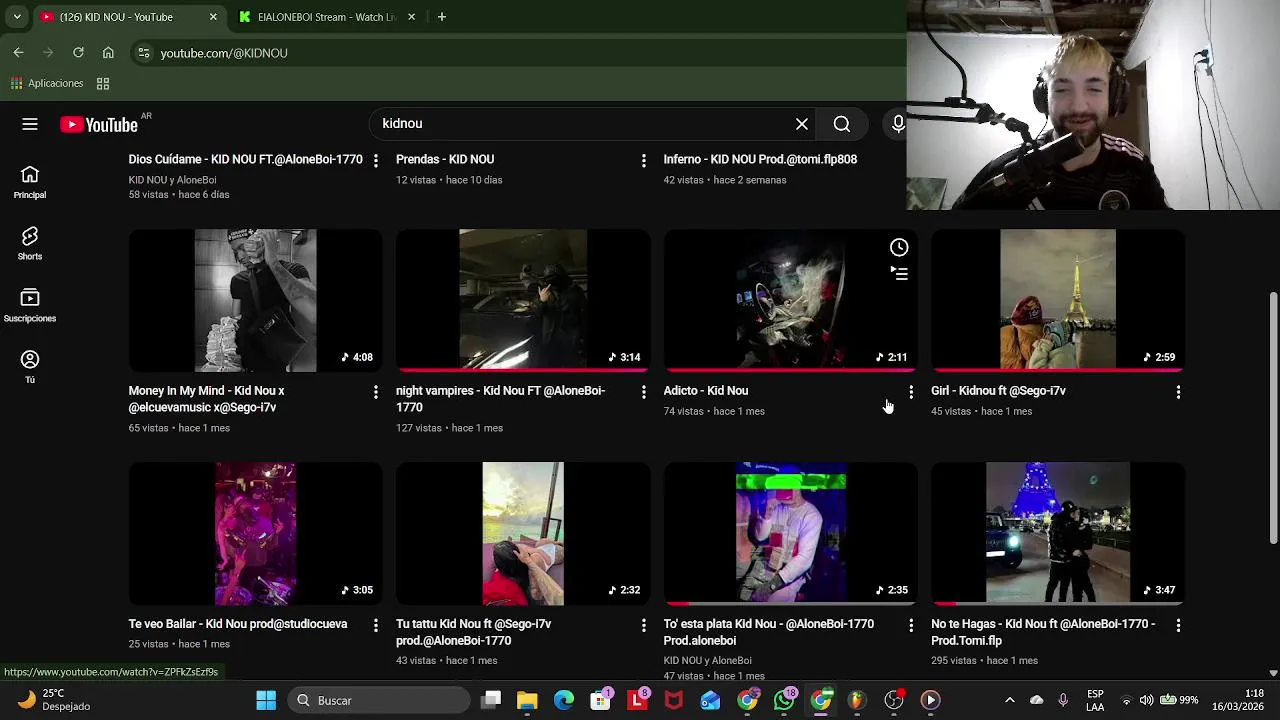
Task: Show tab search dropdown arrow
Action: click(17, 17)
